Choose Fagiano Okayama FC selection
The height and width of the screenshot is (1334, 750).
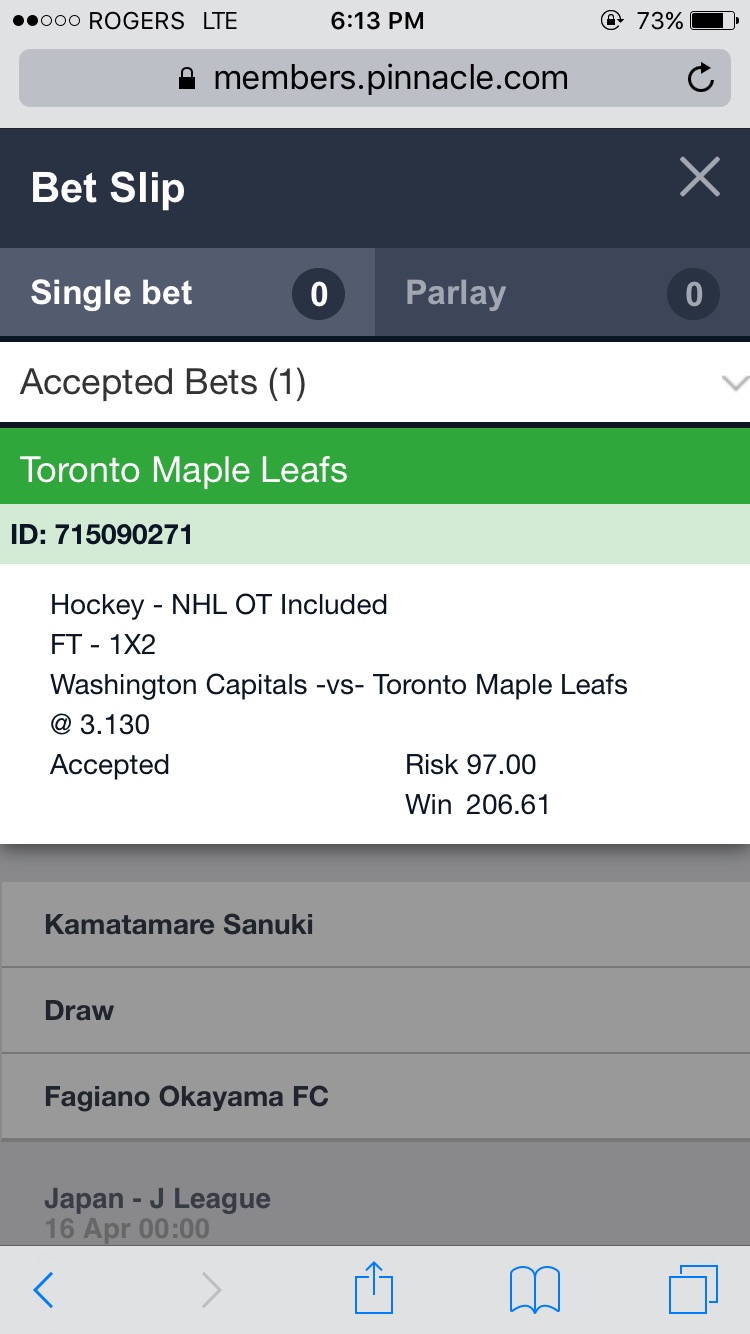tap(375, 1096)
